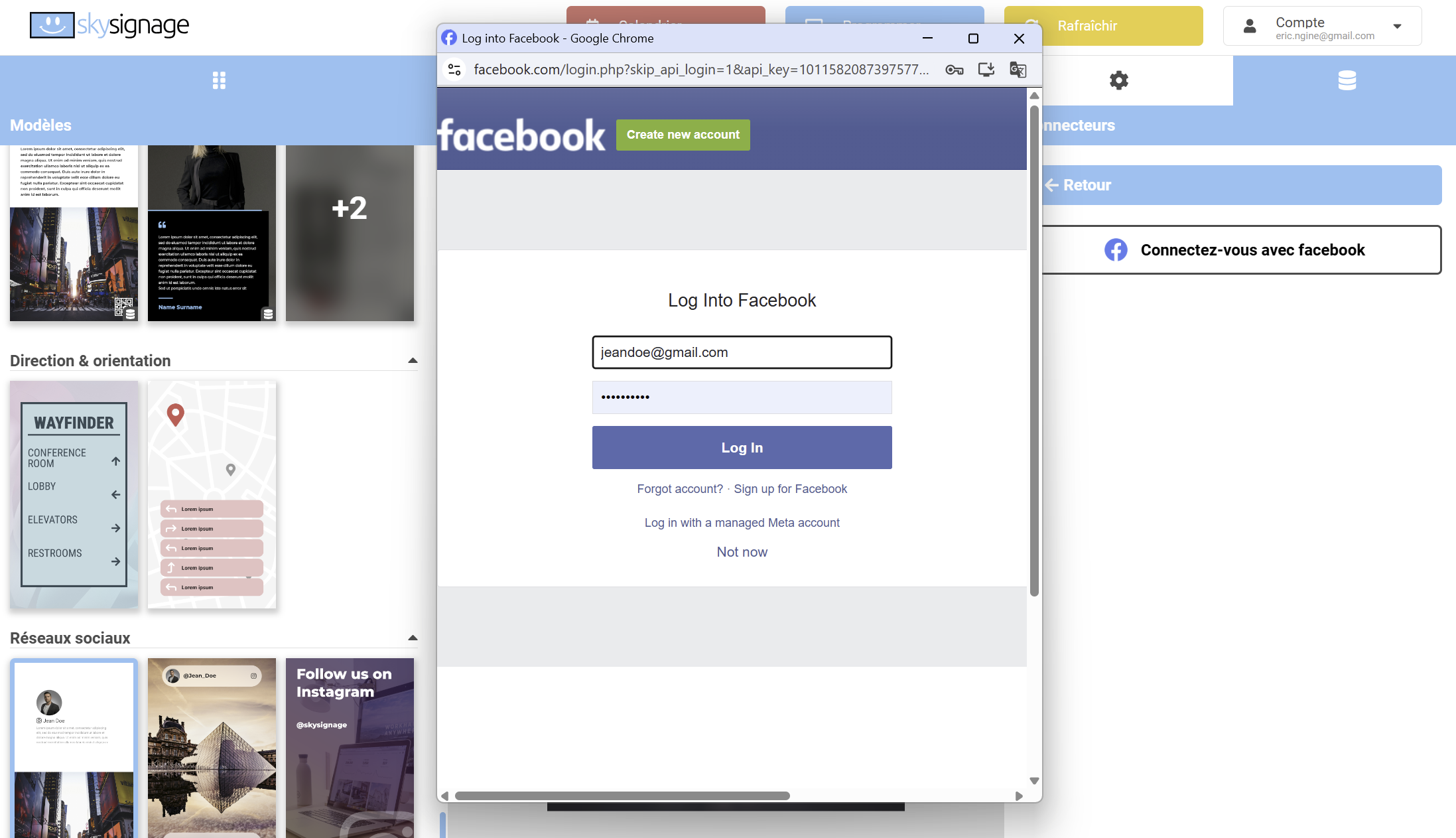
Task: Open the database stack tab icon
Action: 1347,80
